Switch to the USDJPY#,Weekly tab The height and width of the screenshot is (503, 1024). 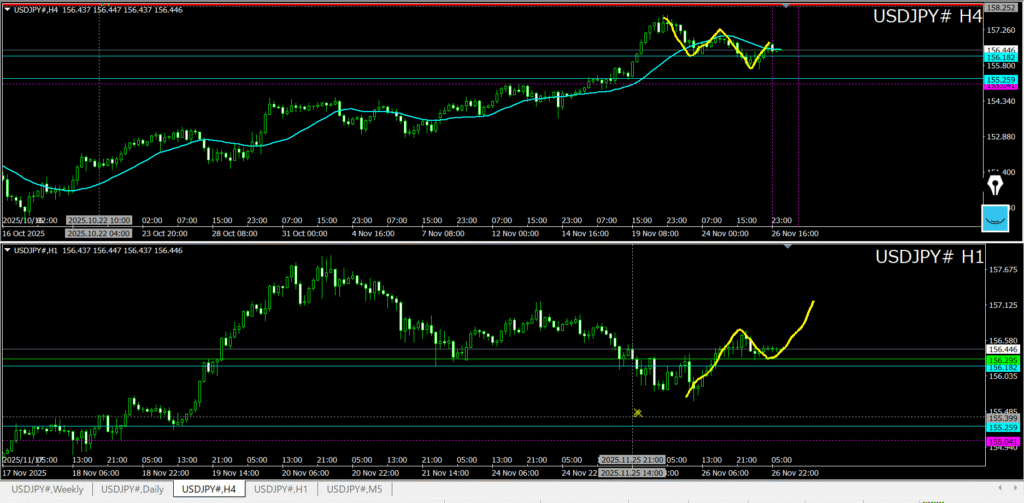click(48, 489)
